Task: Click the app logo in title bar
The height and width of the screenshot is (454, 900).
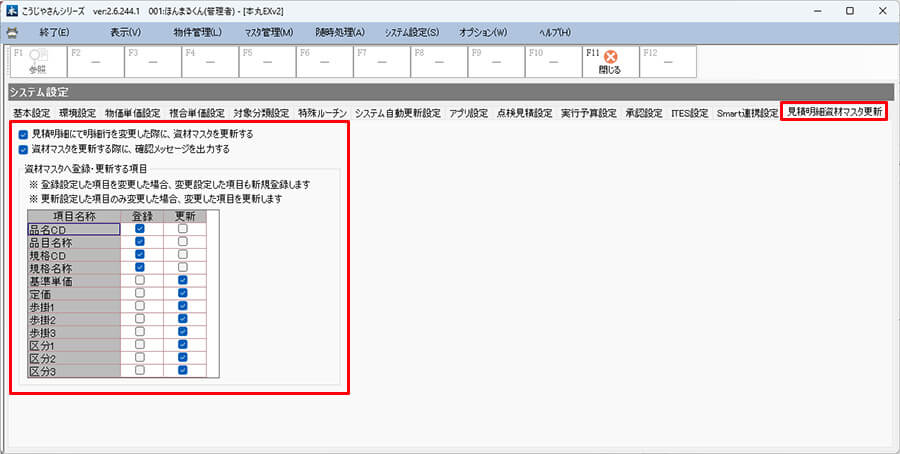Action: (12, 10)
